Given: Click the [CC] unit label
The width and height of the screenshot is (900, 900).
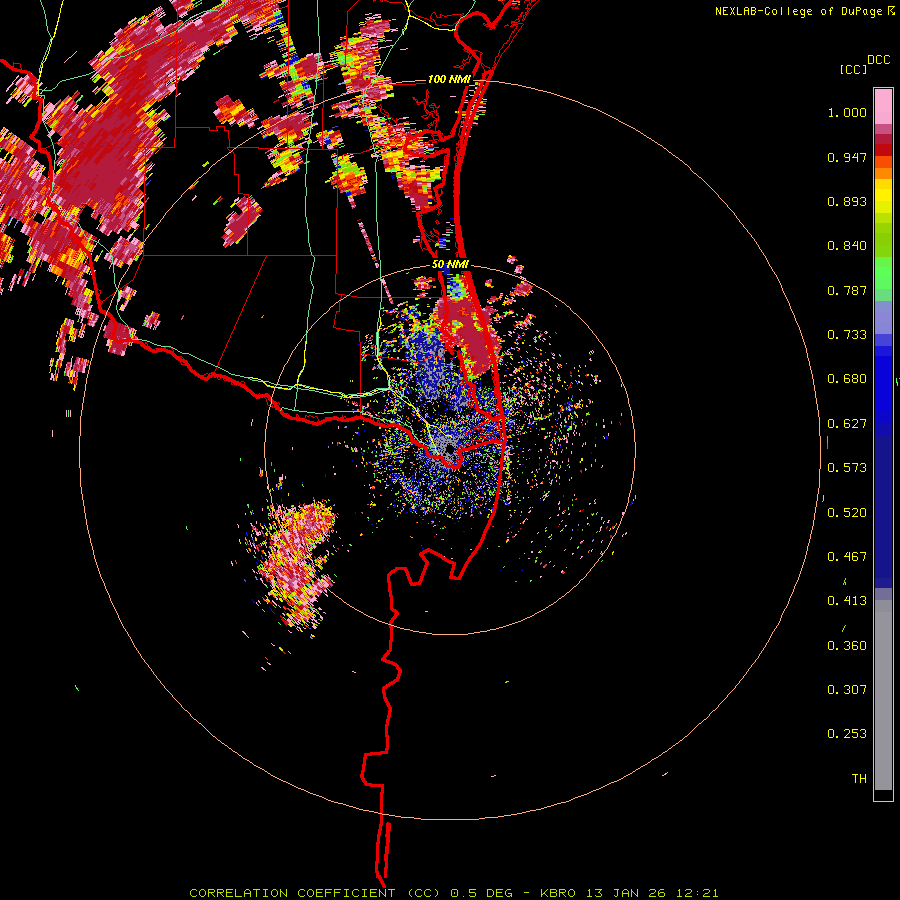Looking at the screenshot, I should pos(854,69).
